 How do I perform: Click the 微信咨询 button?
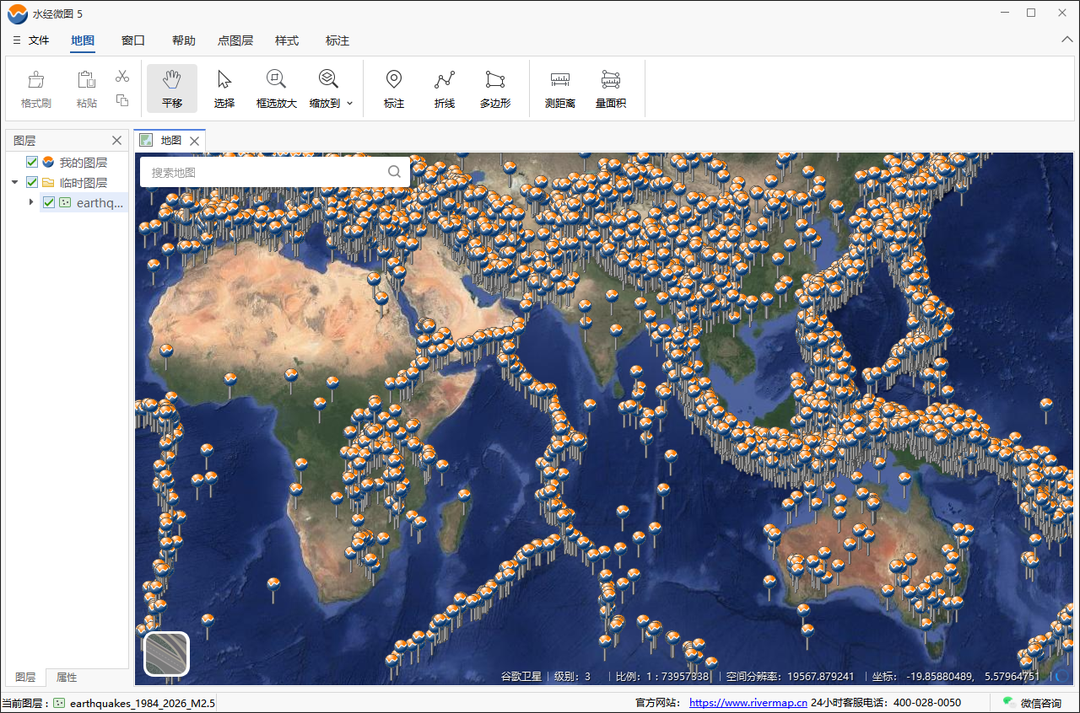point(1032,703)
